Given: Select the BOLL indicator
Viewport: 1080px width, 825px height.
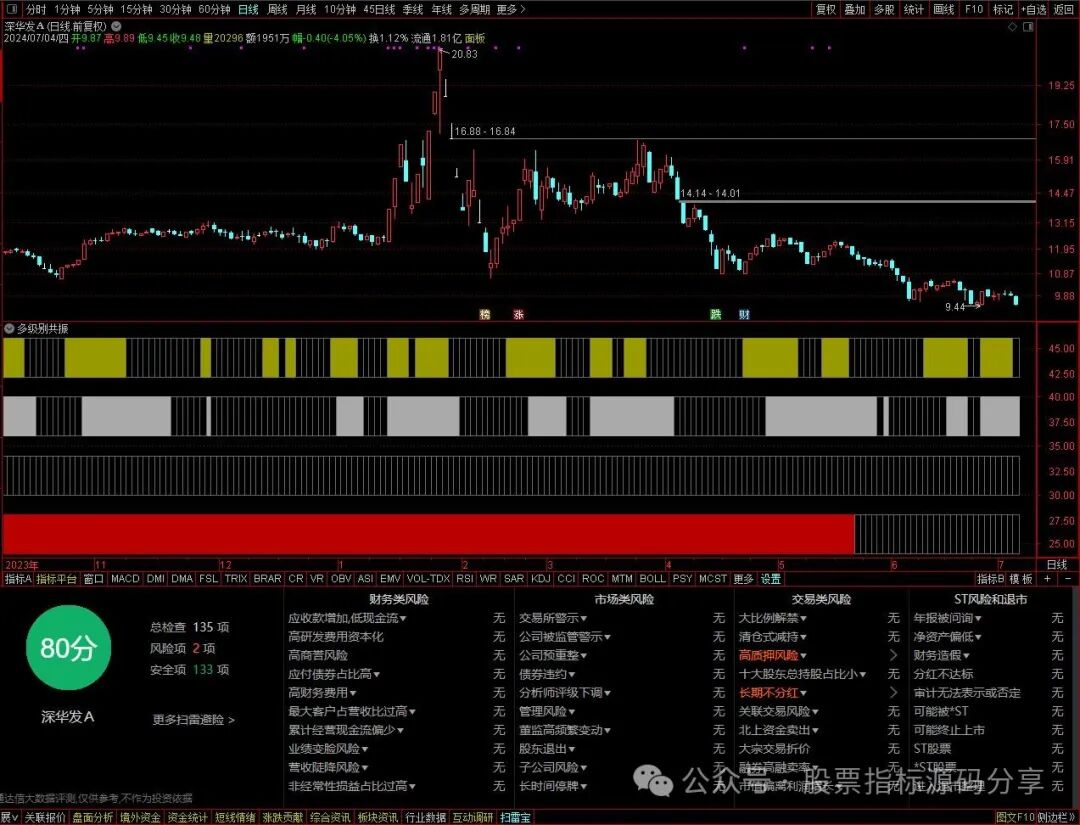Looking at the screenshot, I should coord(652,578).
